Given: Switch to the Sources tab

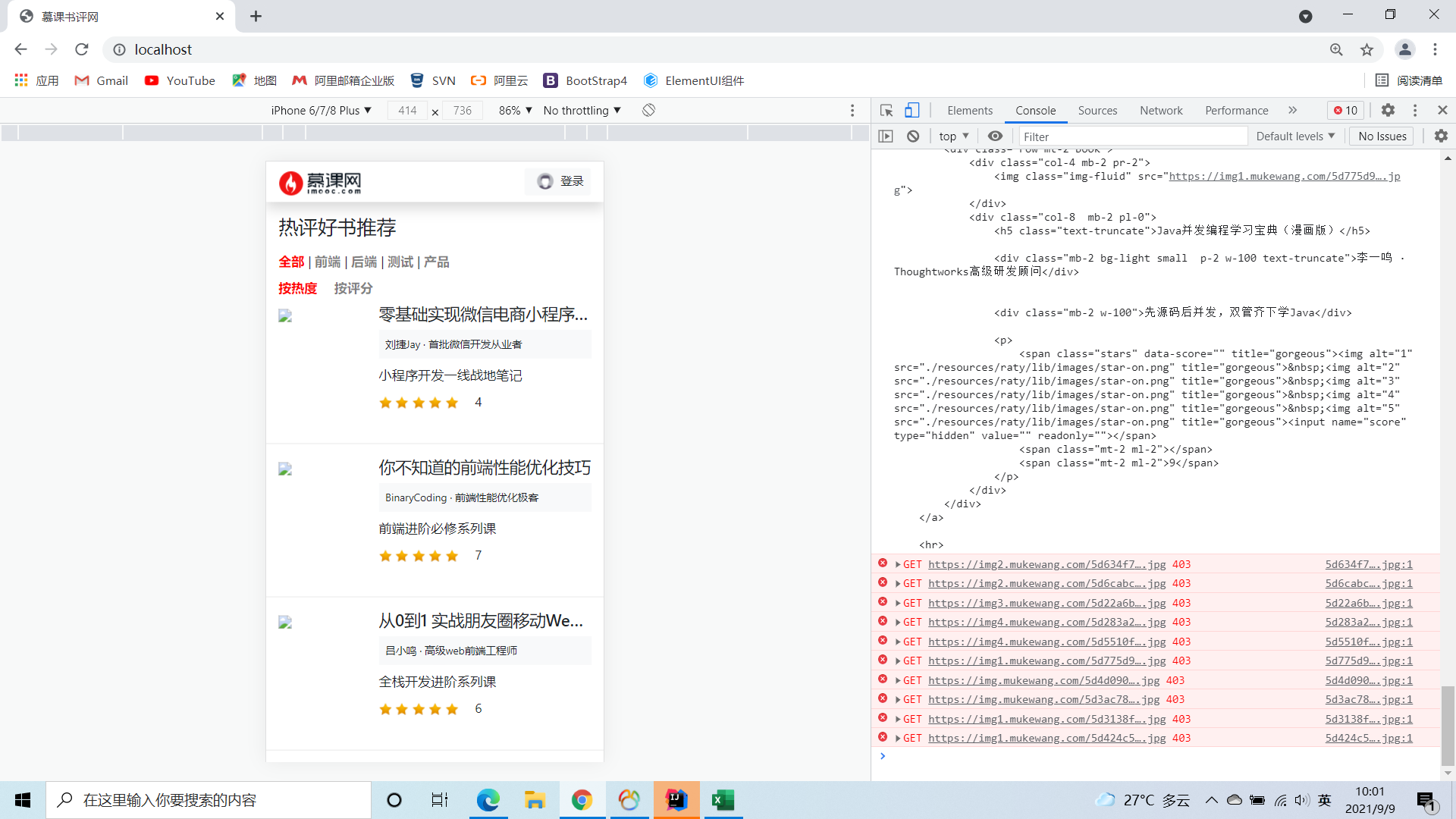Looking at the screenshot, I should [x=1097, y=111].
